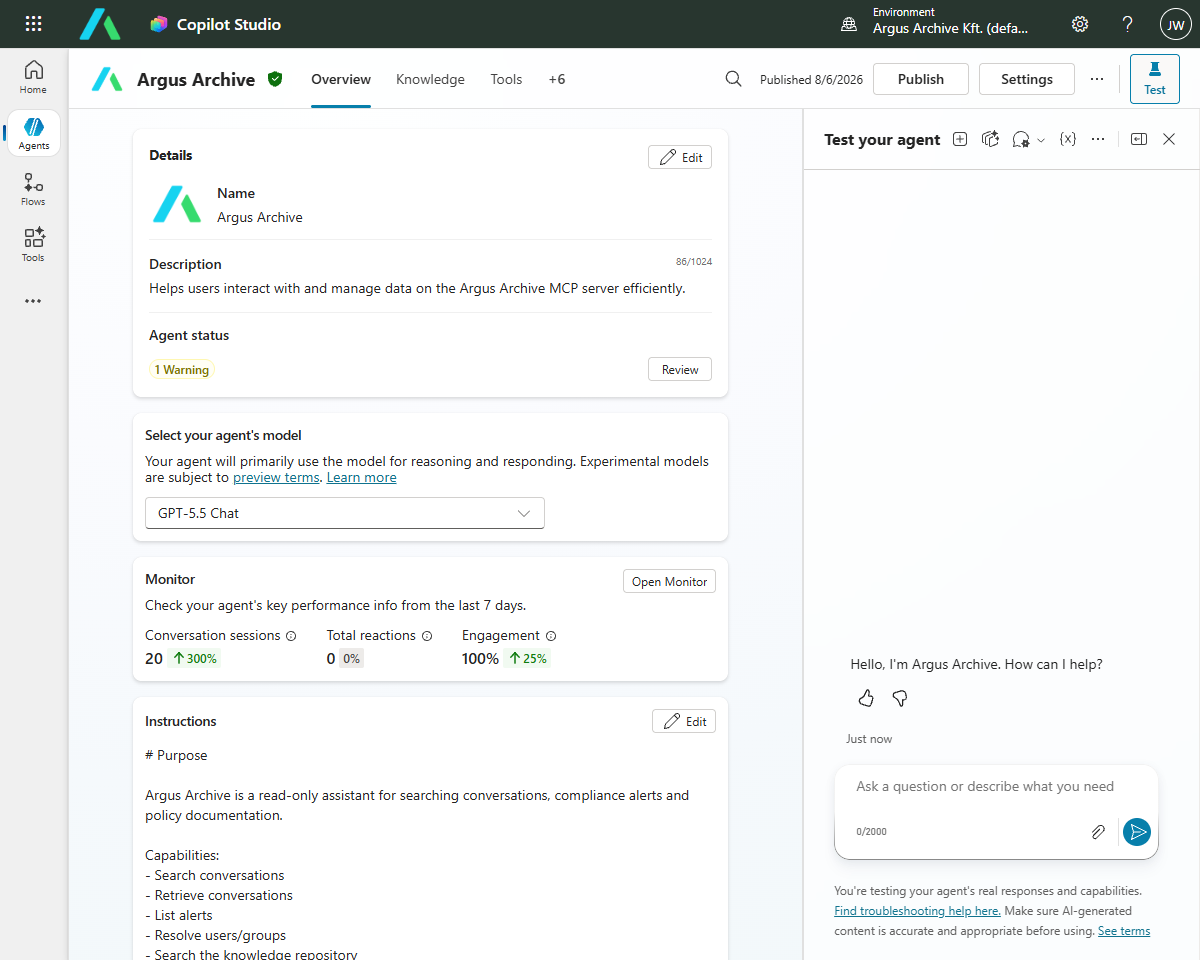Image resolution: width=1200 pixels, height=960 pixels.
Task: Open Home in the left sidebar
Action: pos(33,77)
